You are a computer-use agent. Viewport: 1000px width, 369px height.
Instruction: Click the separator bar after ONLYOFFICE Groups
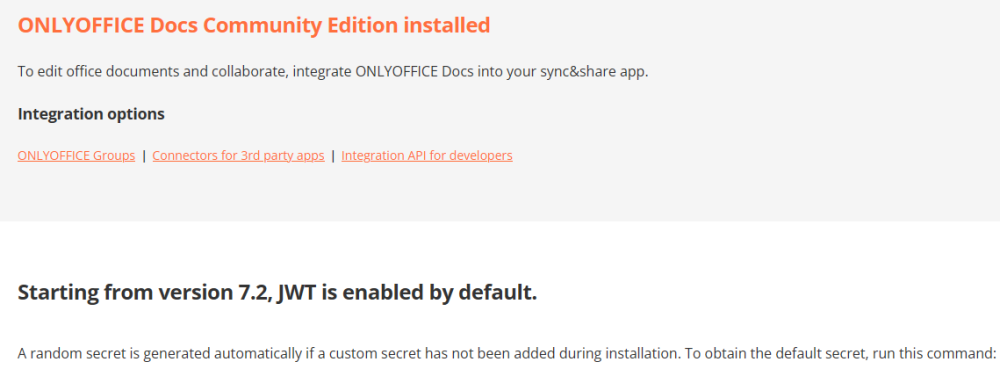(144, 156)
